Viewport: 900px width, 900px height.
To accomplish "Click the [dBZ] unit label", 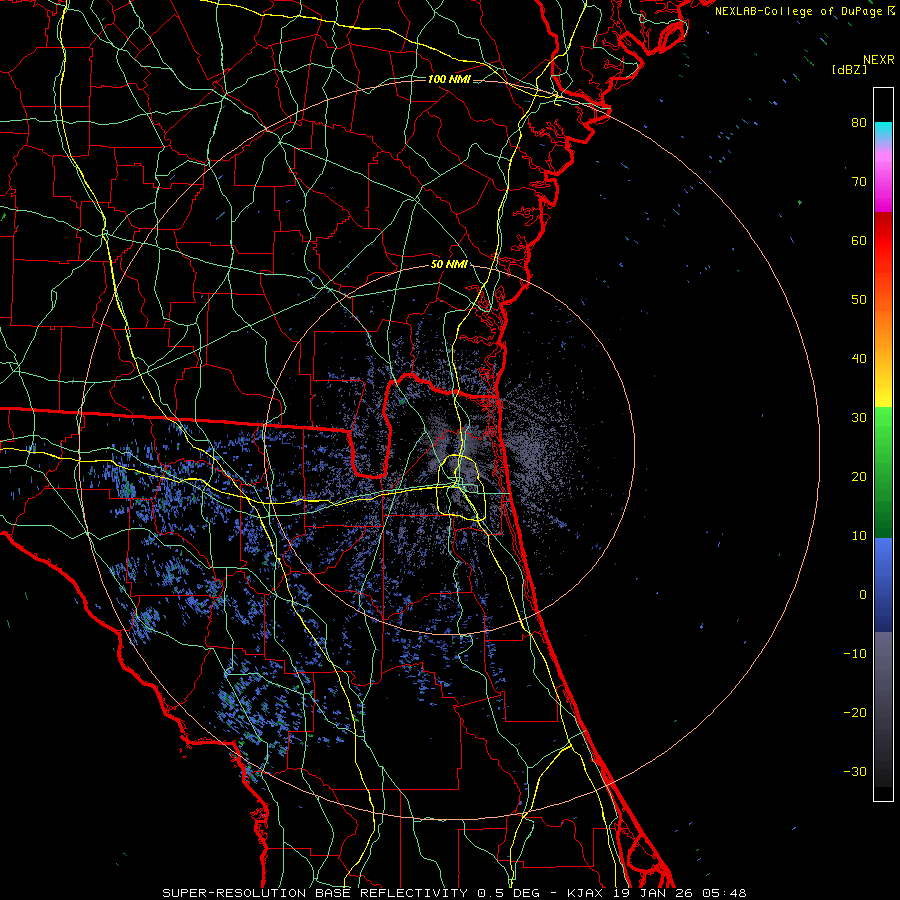I will point(849,70).
